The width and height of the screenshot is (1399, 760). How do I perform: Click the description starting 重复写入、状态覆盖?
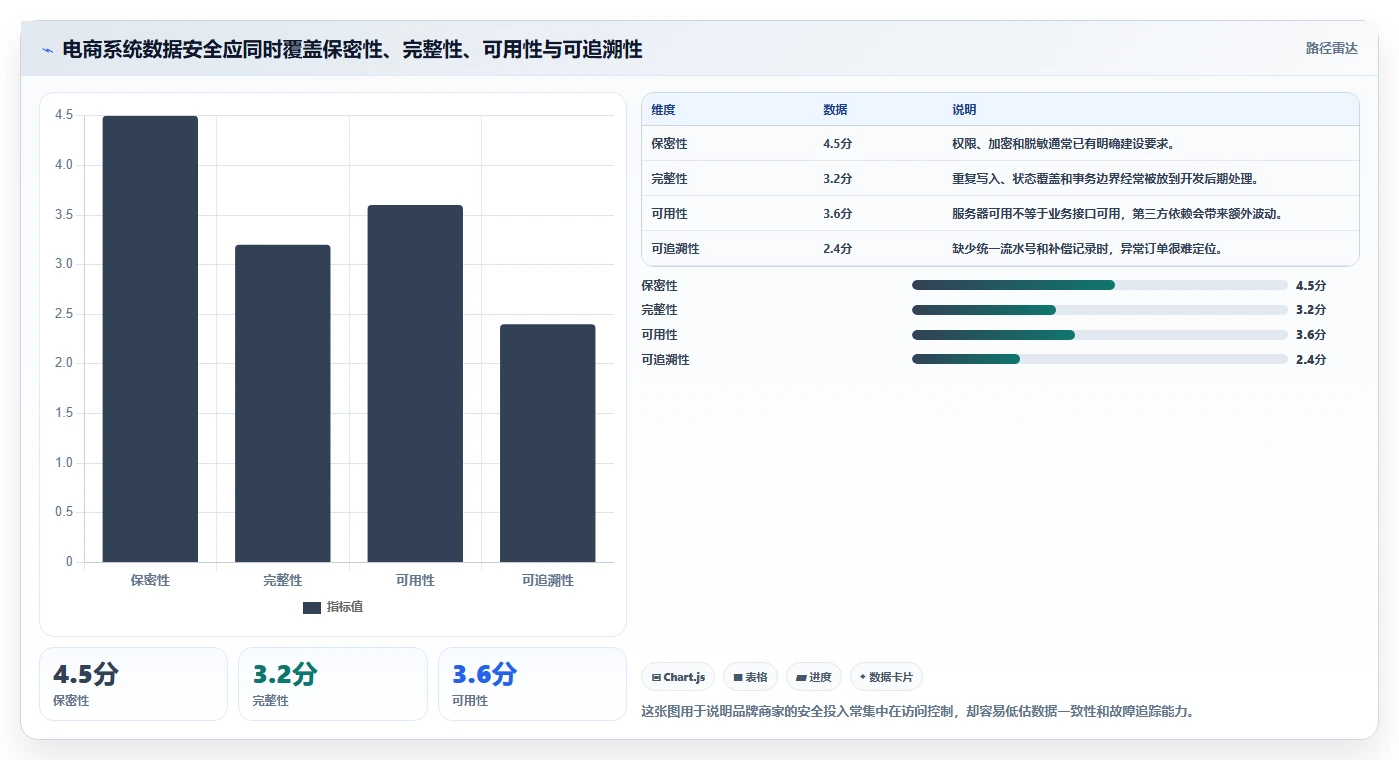click(x=1105, y=179)
